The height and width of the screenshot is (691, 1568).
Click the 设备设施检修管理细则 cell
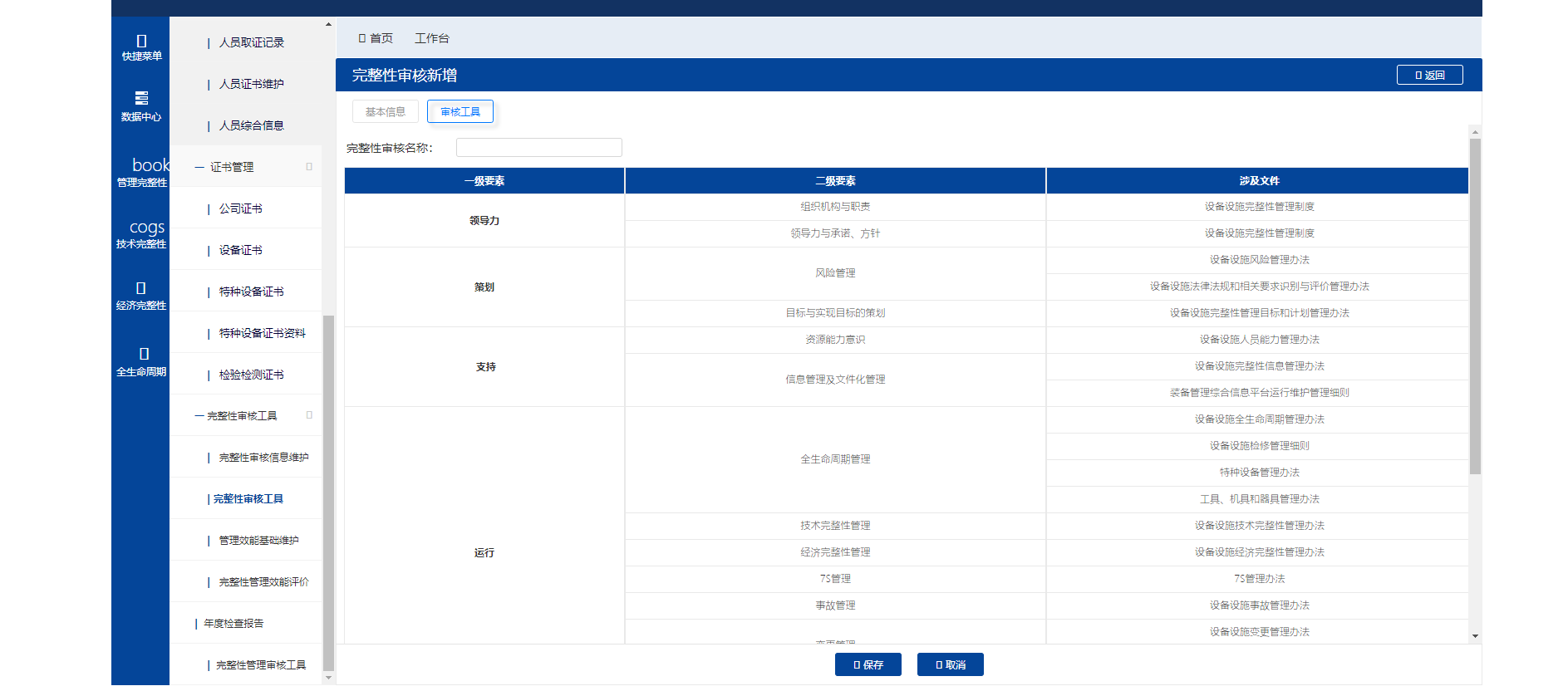1259,446
